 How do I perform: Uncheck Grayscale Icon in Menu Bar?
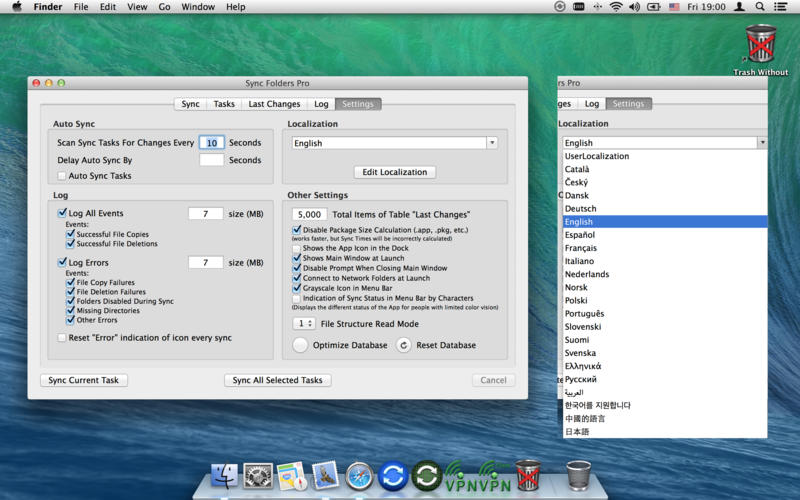coord(296,288)
